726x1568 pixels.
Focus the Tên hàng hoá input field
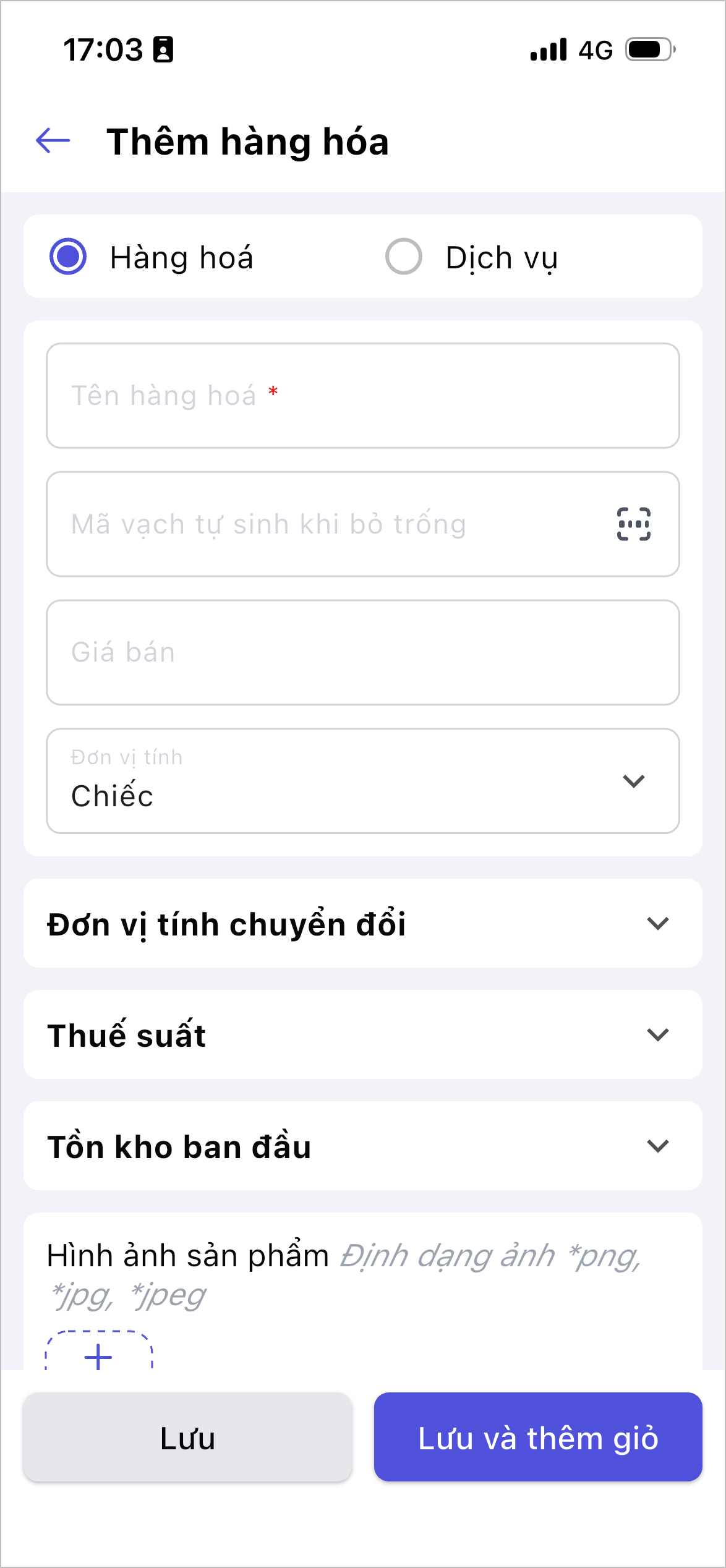[x=362, y=396]
